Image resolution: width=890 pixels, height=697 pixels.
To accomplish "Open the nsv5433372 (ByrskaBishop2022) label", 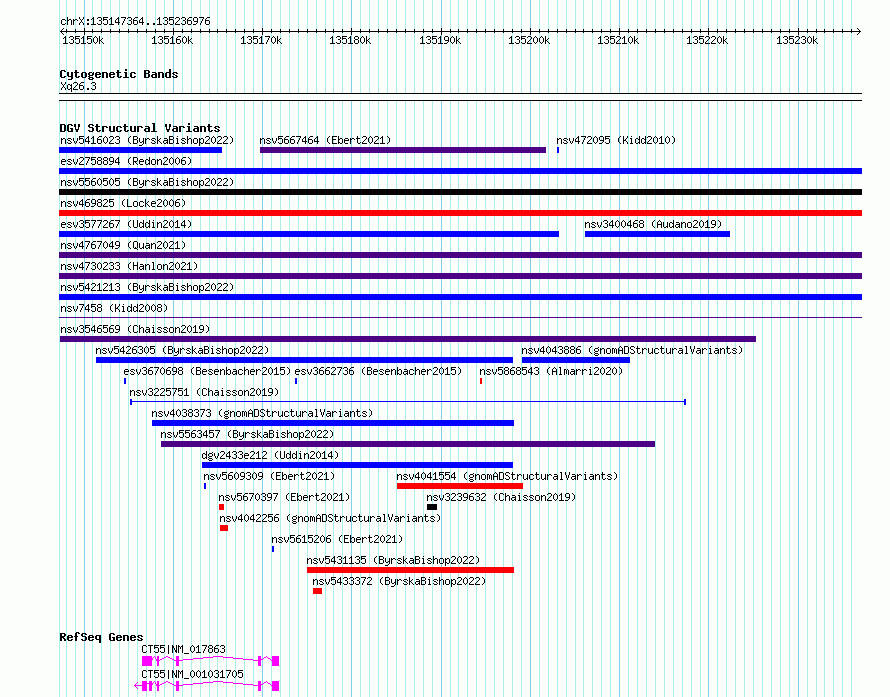I will pos(399,581).
